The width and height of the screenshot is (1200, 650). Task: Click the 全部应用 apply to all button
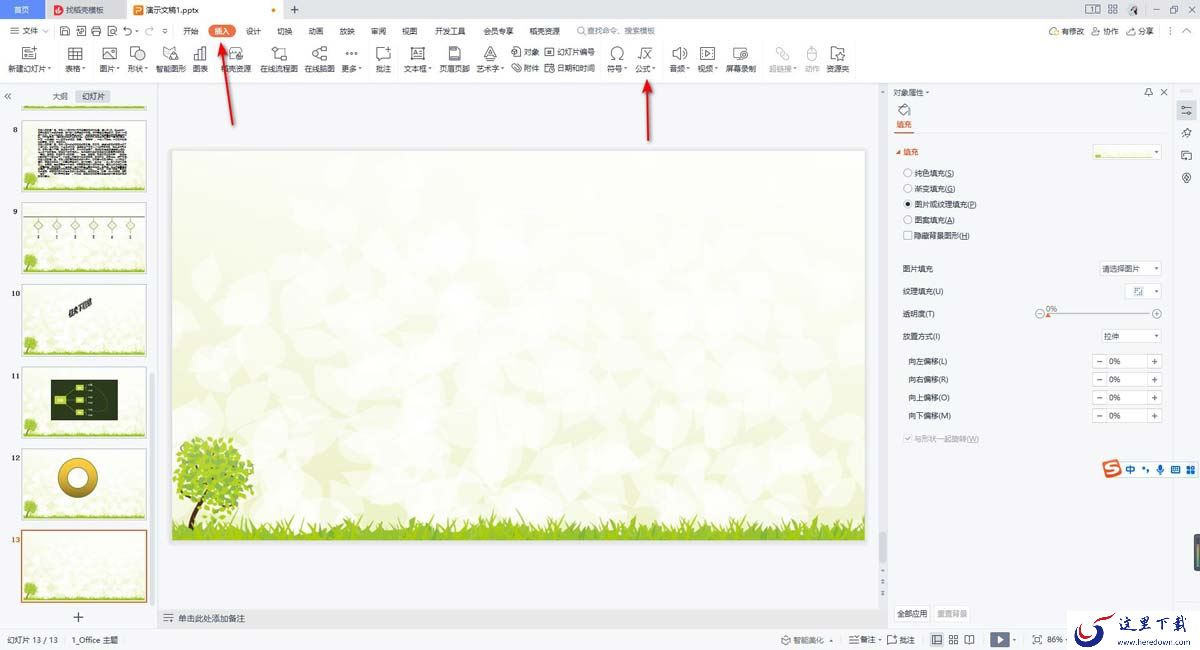(911, 613)
